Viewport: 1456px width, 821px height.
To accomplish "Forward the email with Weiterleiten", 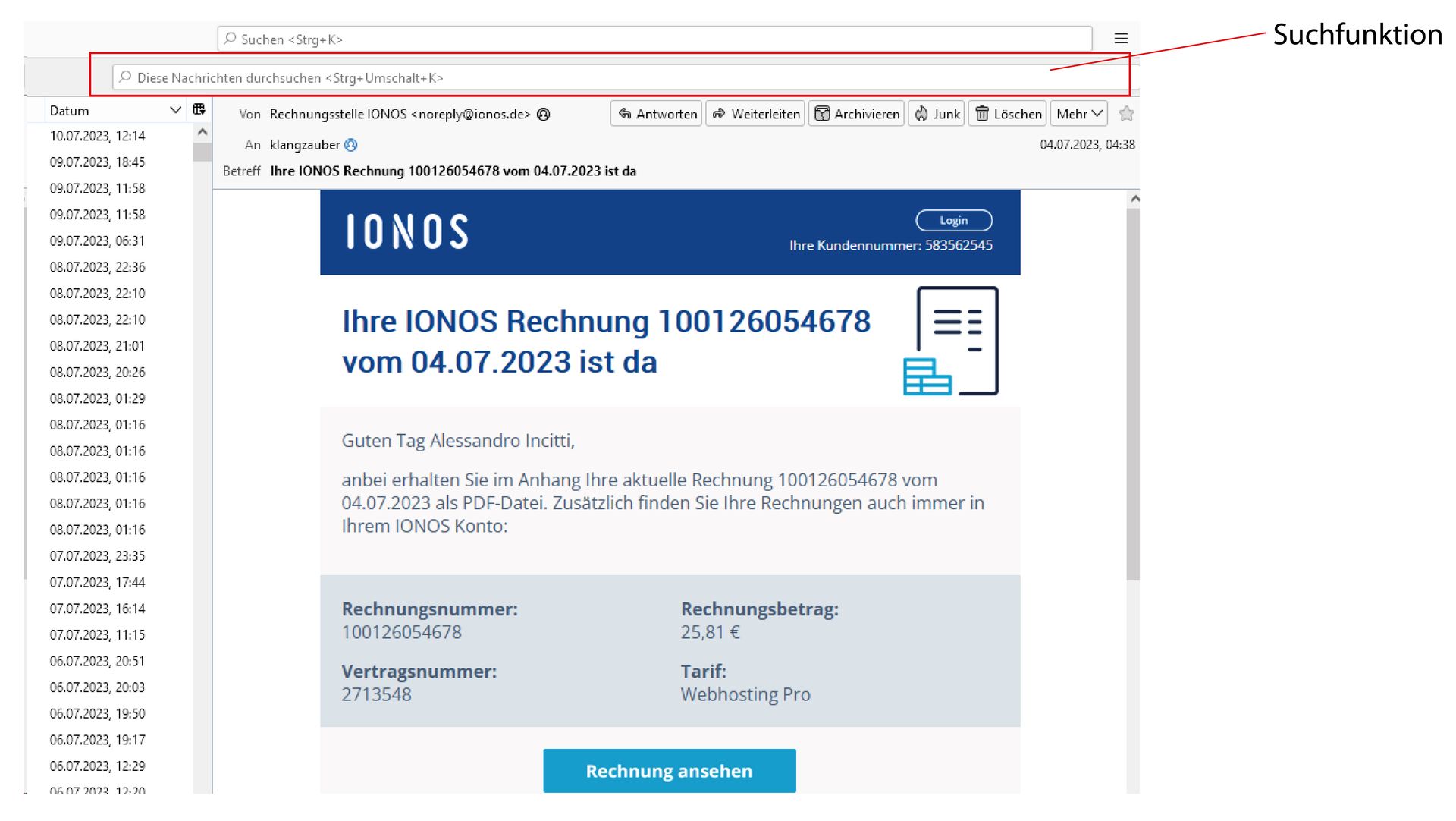I will pos(755,114).
